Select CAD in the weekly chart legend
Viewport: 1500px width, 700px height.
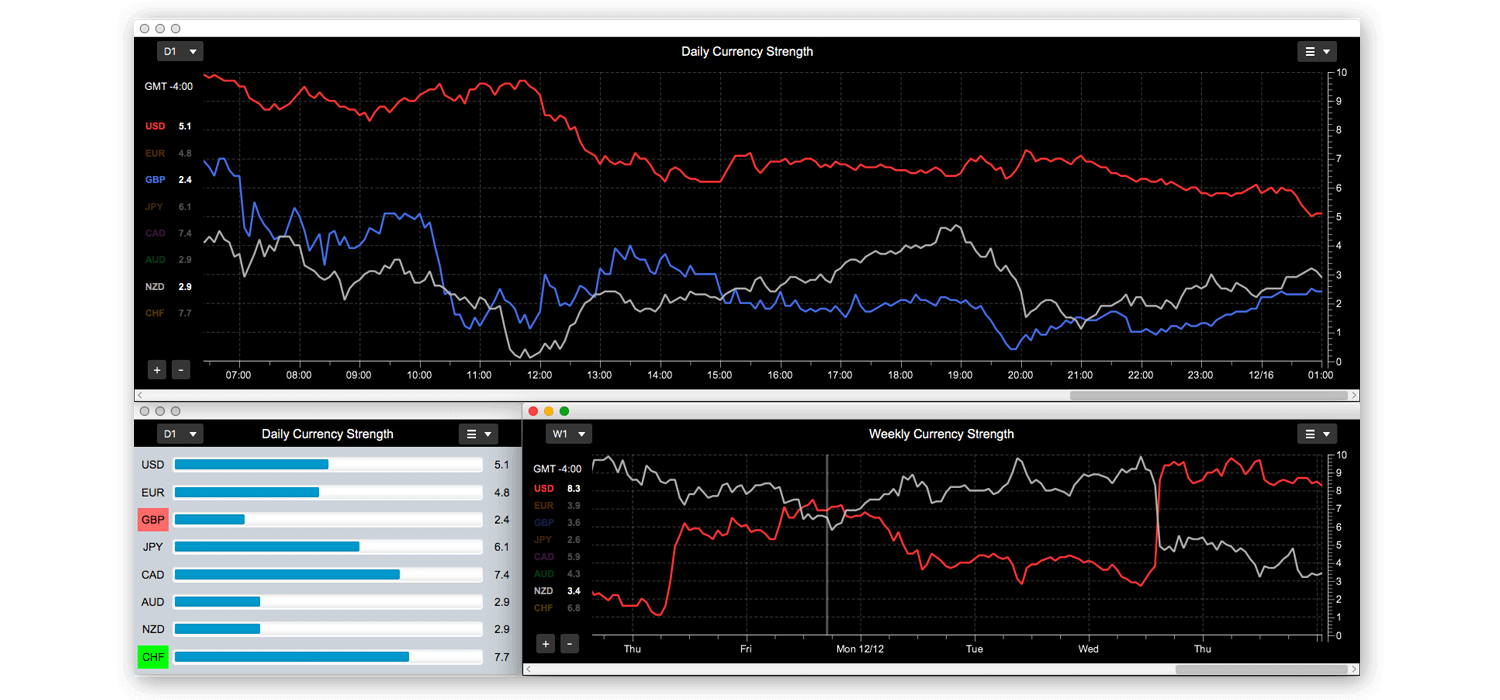(x=543, y=556)
